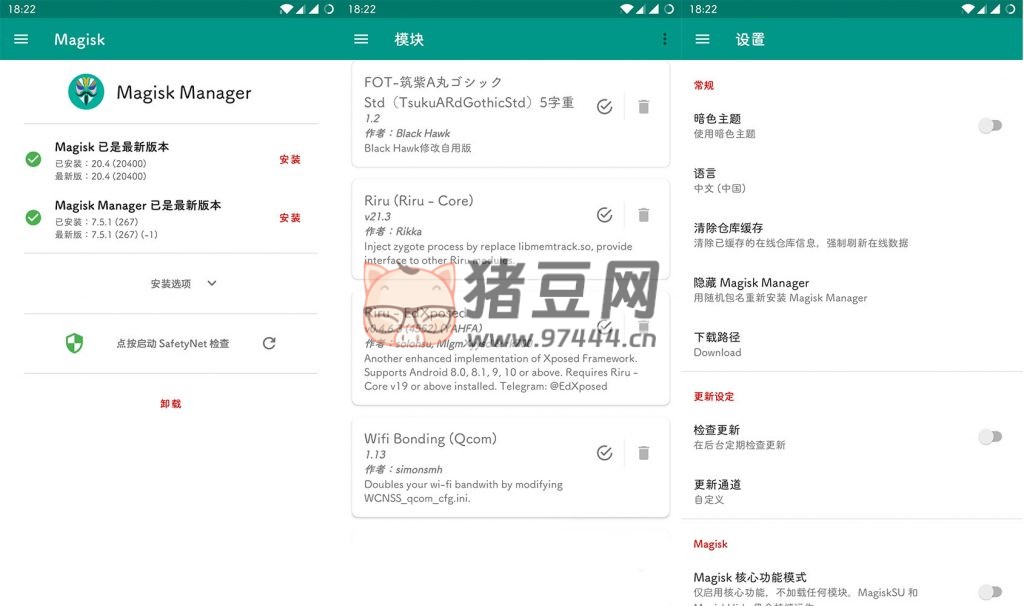Toggle enable check for Wifi Bonding module
This screenshot has height=606, width=1024.
[604, 453]
